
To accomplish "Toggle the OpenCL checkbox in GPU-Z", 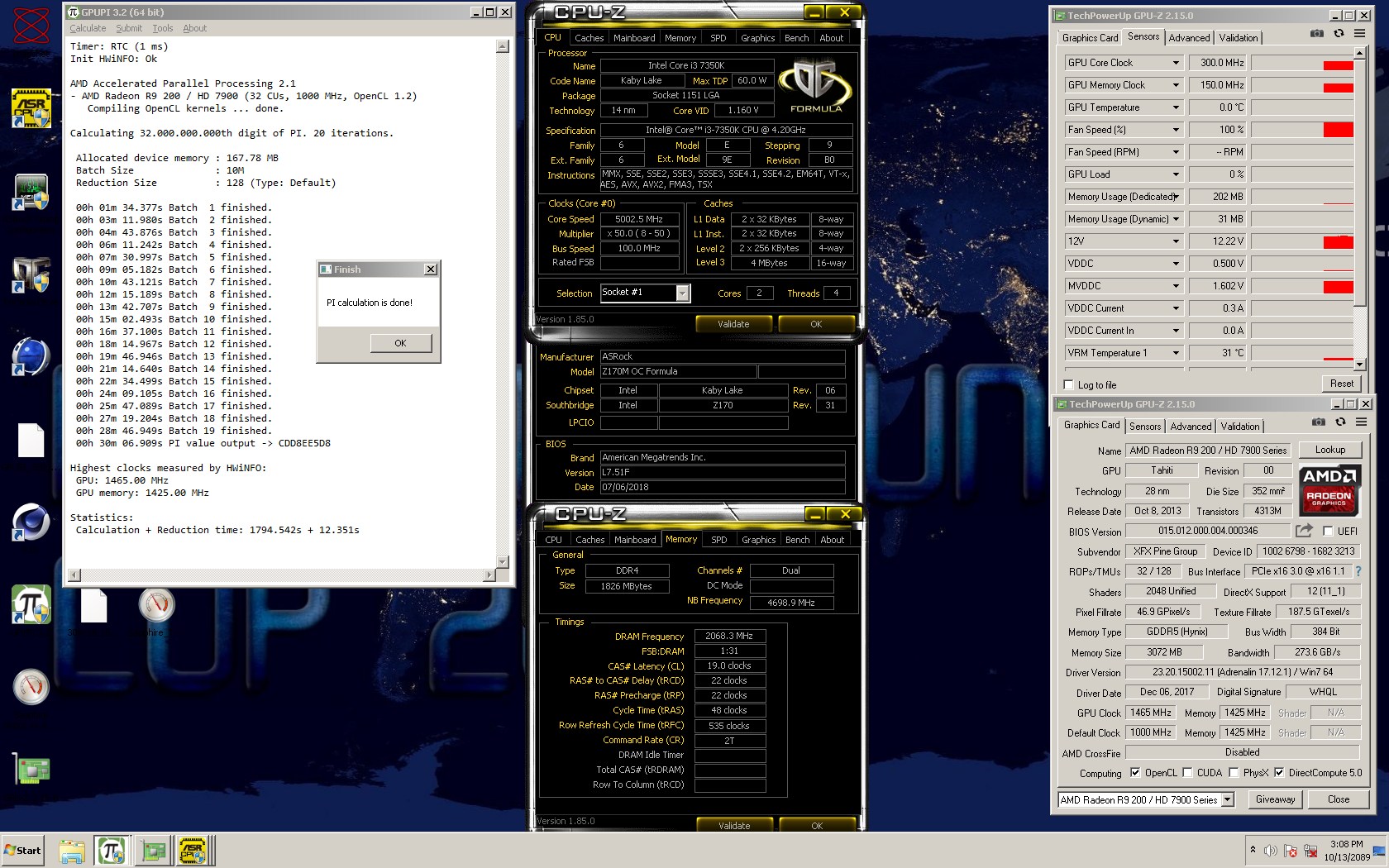I will pos(1135,773).
